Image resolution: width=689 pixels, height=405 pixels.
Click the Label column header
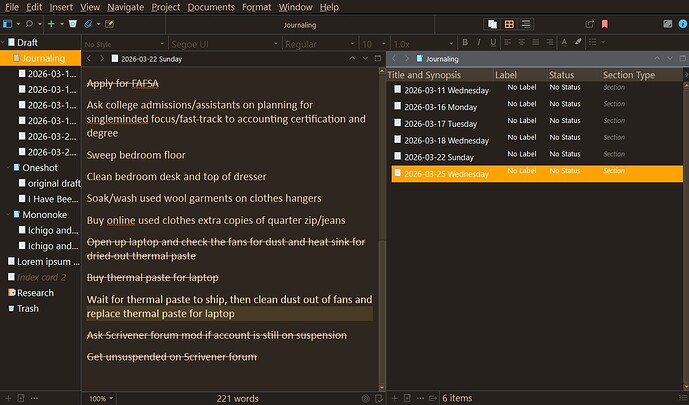(520, 75)
